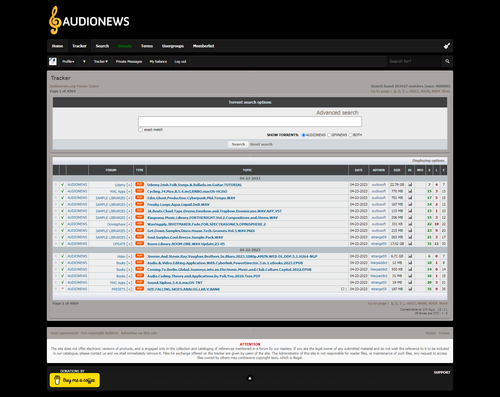The image size is (500, 397).
Task: Expand the [+] beside Video forum
Action: pyautogui.click(x=129, y=256)
